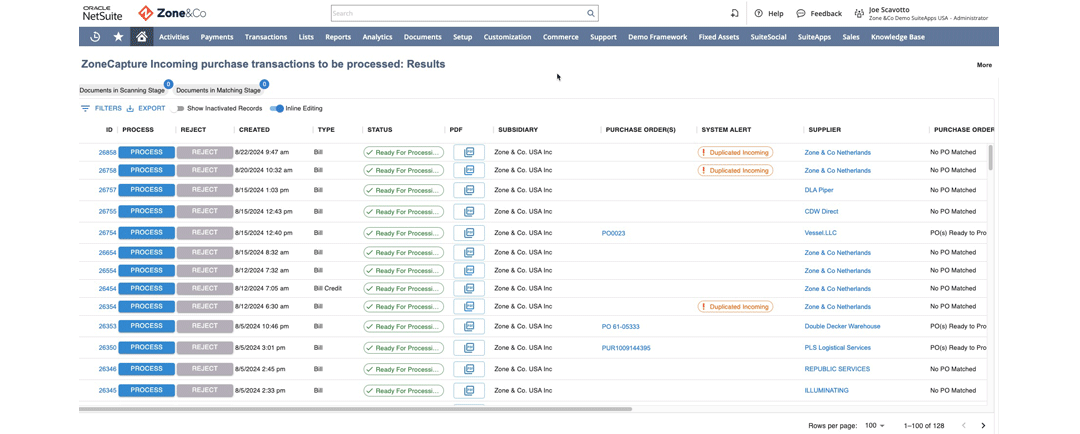Viewport: 1080px width, 434px height.
Task: Open the PDF for row 26858
Action: tap(469, 152)
